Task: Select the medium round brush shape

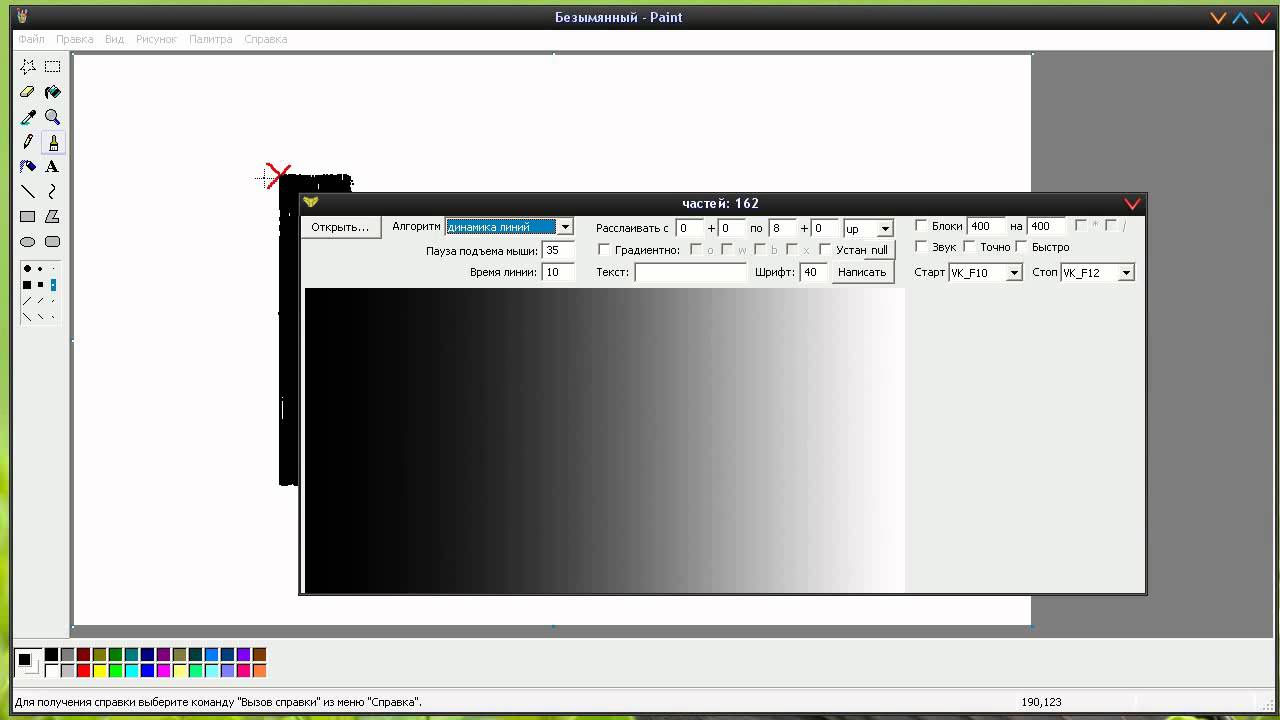Action: tap(40, 269)
